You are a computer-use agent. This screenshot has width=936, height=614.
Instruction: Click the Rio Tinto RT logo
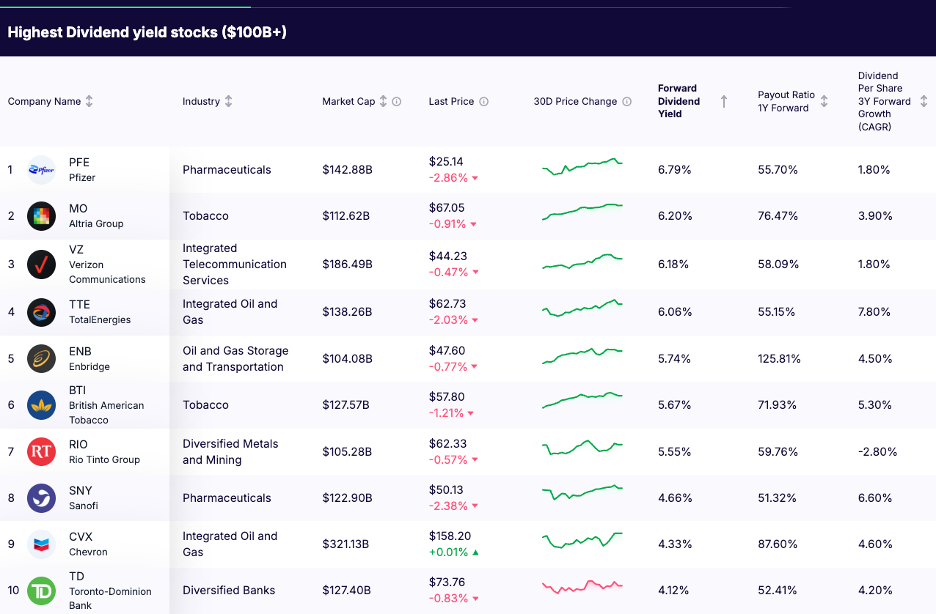(x=41, y=452)
